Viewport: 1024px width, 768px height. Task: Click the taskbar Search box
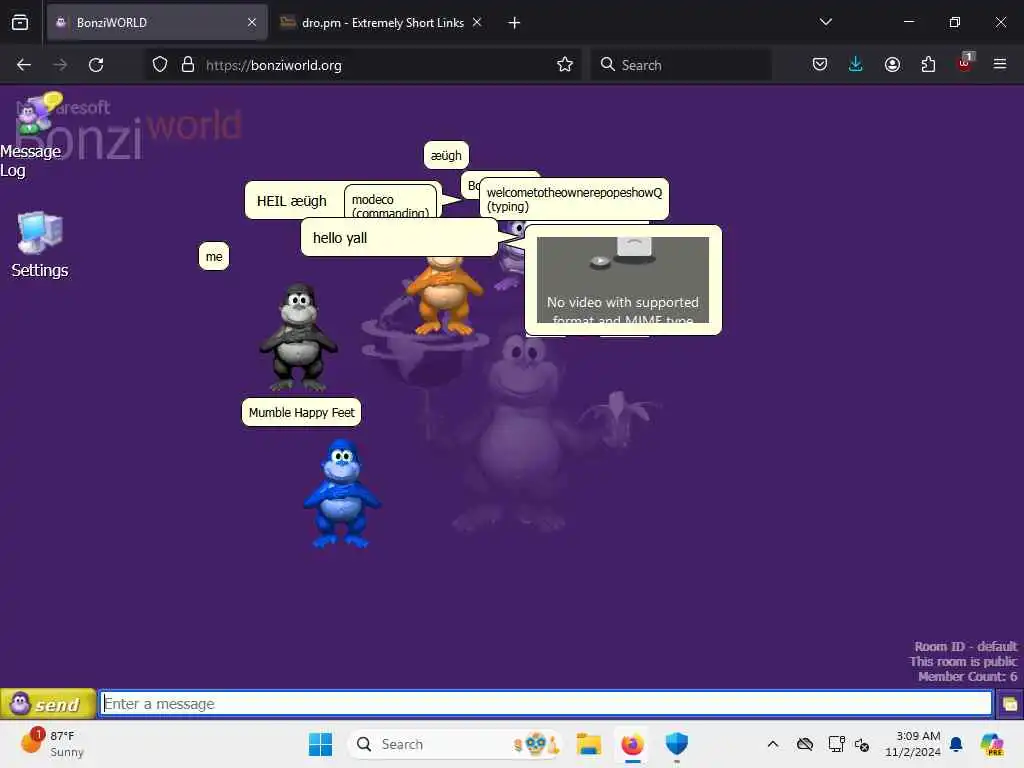455,744
